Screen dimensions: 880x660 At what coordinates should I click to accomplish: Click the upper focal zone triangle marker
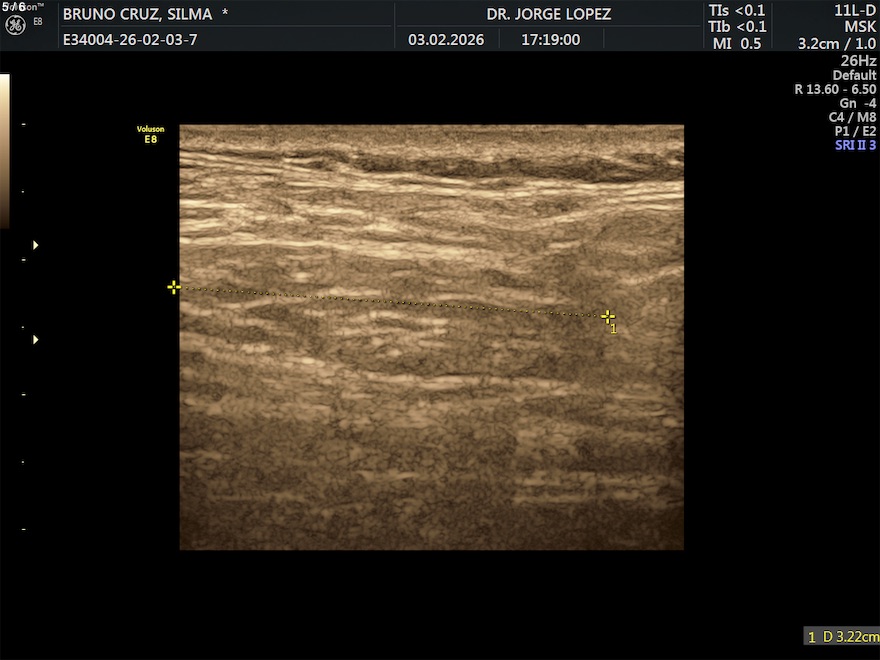tap(37, 244)
